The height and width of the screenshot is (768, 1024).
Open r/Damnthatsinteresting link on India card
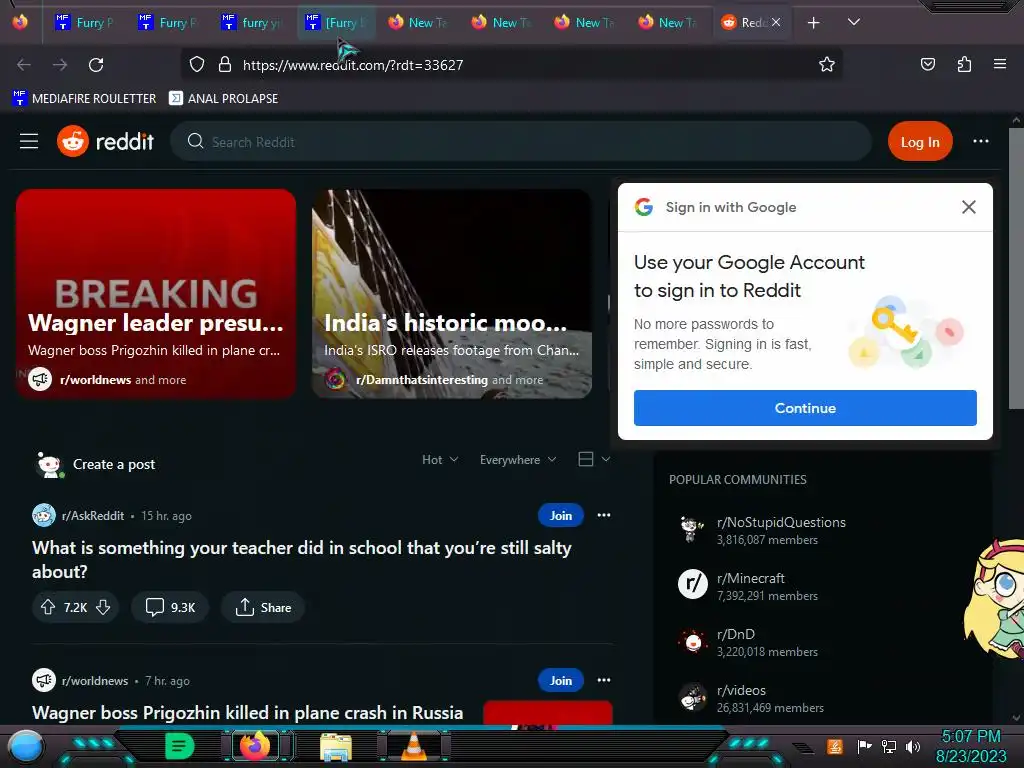click(x=421, y=379)
